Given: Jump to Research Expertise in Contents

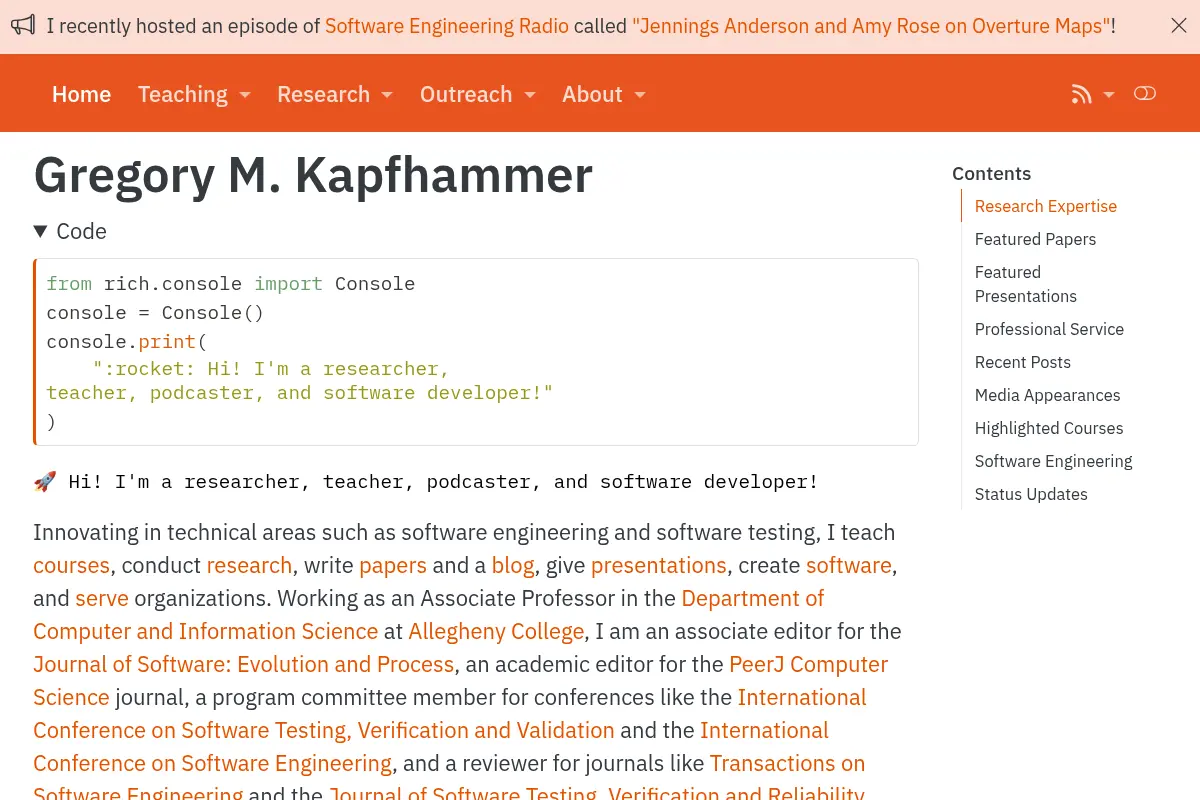Looking at the screenshot, I should pyautogui.click(x=1046, y=206).
